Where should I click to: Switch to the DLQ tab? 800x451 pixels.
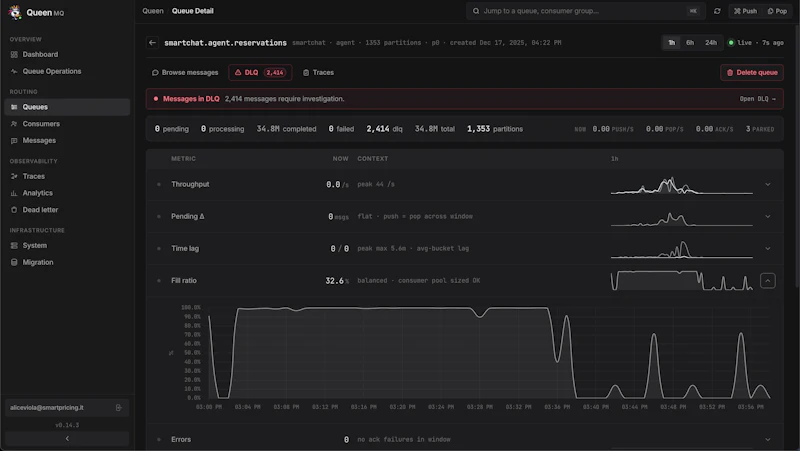pos(260,72)
